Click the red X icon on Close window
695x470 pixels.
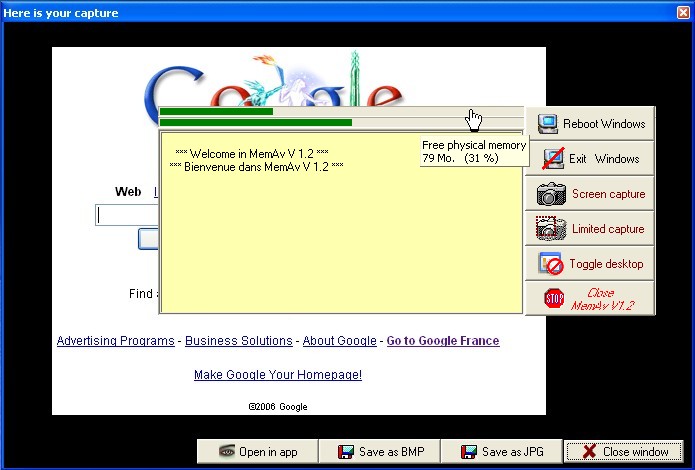click(589, 451)
